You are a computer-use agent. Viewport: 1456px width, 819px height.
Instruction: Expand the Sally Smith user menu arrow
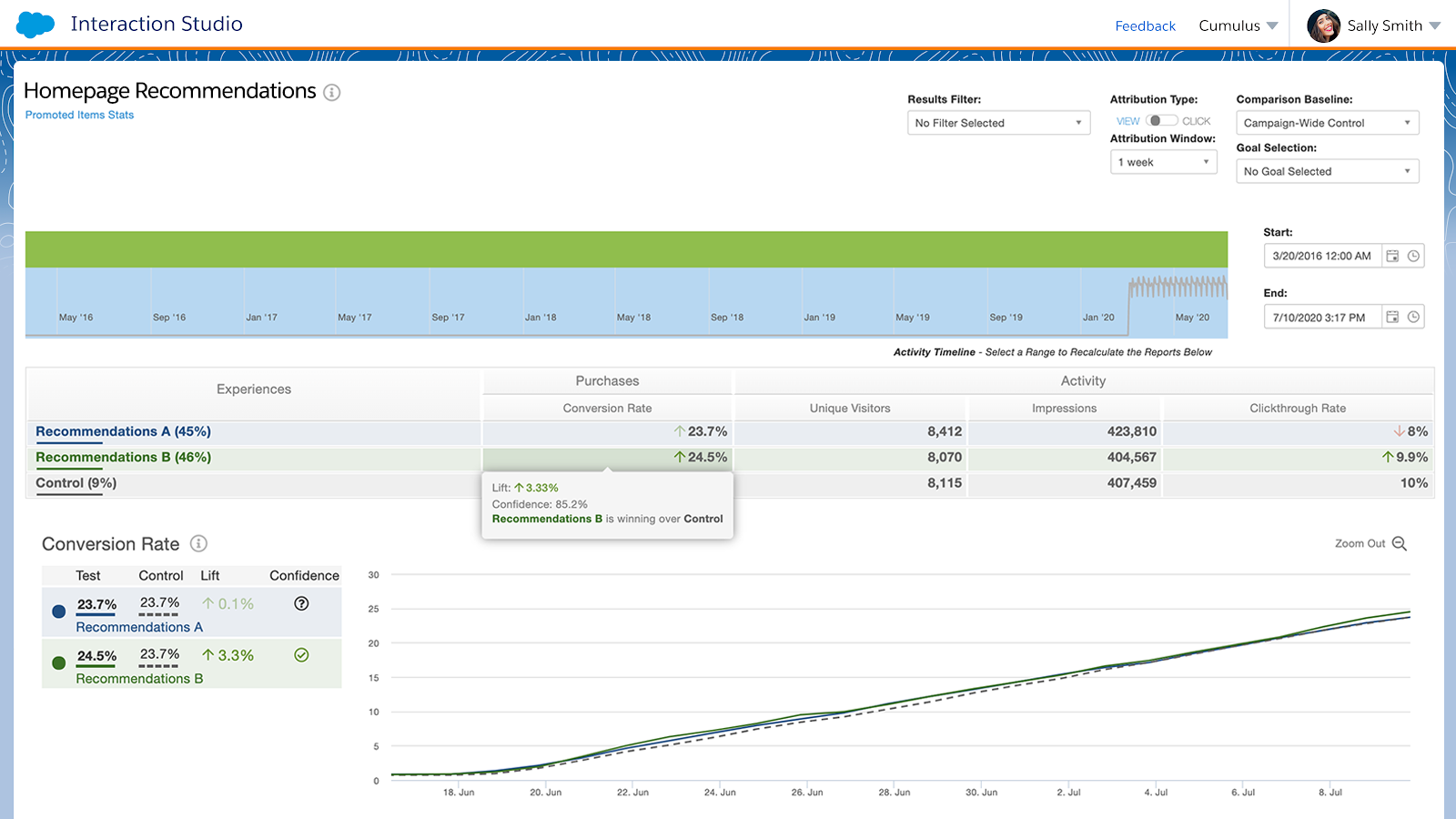point(1435,25)
